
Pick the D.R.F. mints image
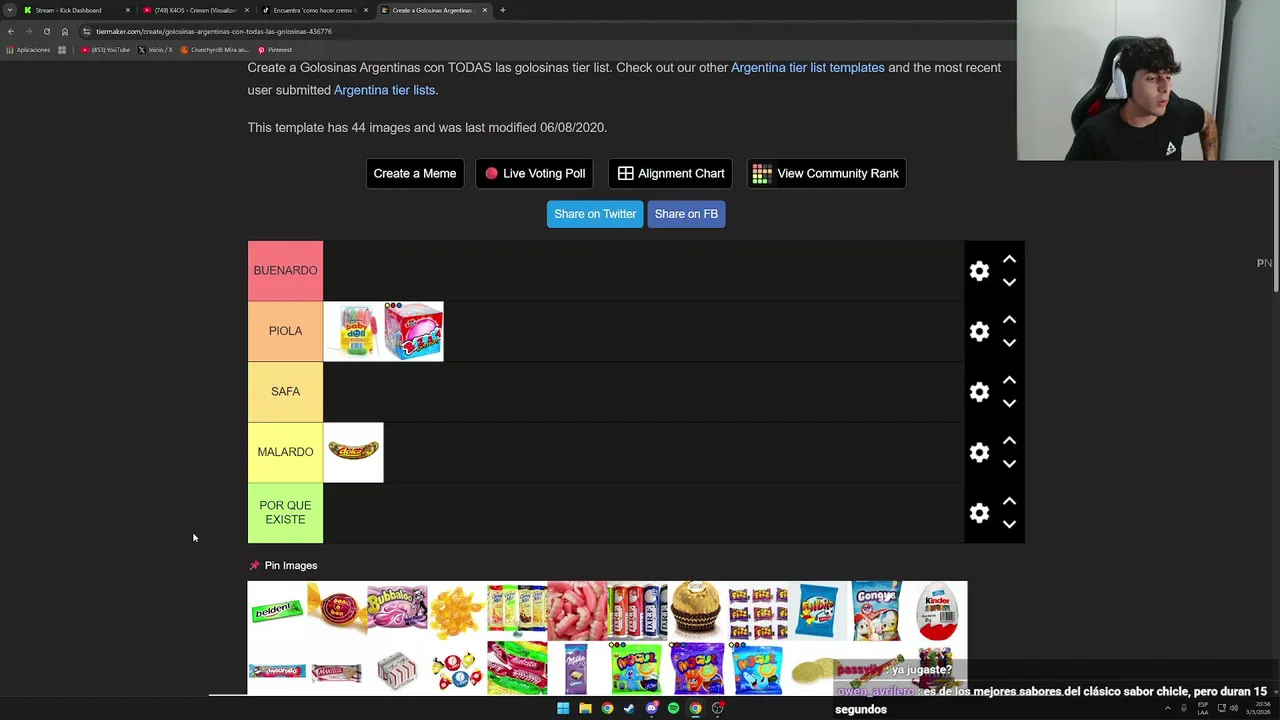click(x=637, y=611)
